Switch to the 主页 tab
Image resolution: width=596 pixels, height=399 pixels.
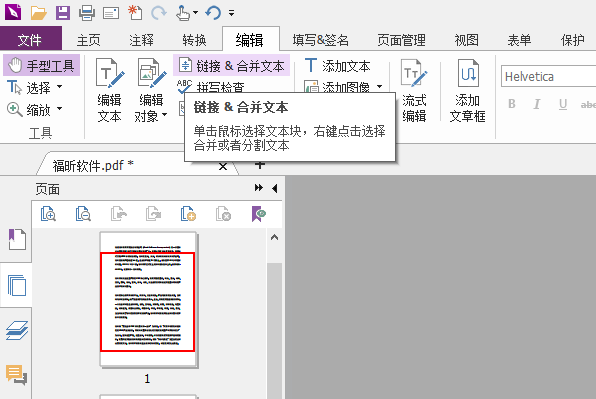(88, 40)
